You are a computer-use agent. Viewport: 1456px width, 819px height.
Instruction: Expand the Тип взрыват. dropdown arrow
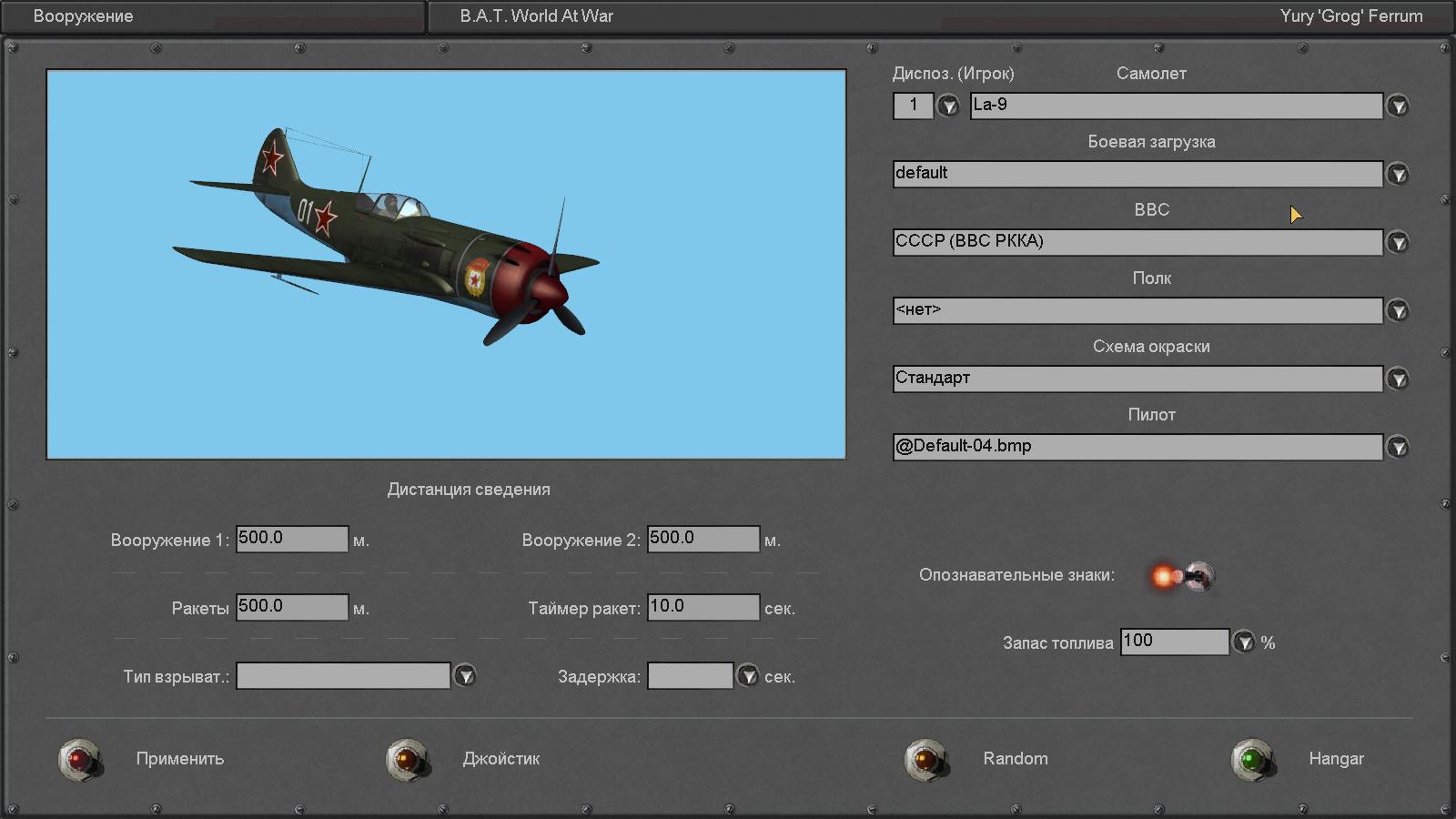[x=465, y=676]
